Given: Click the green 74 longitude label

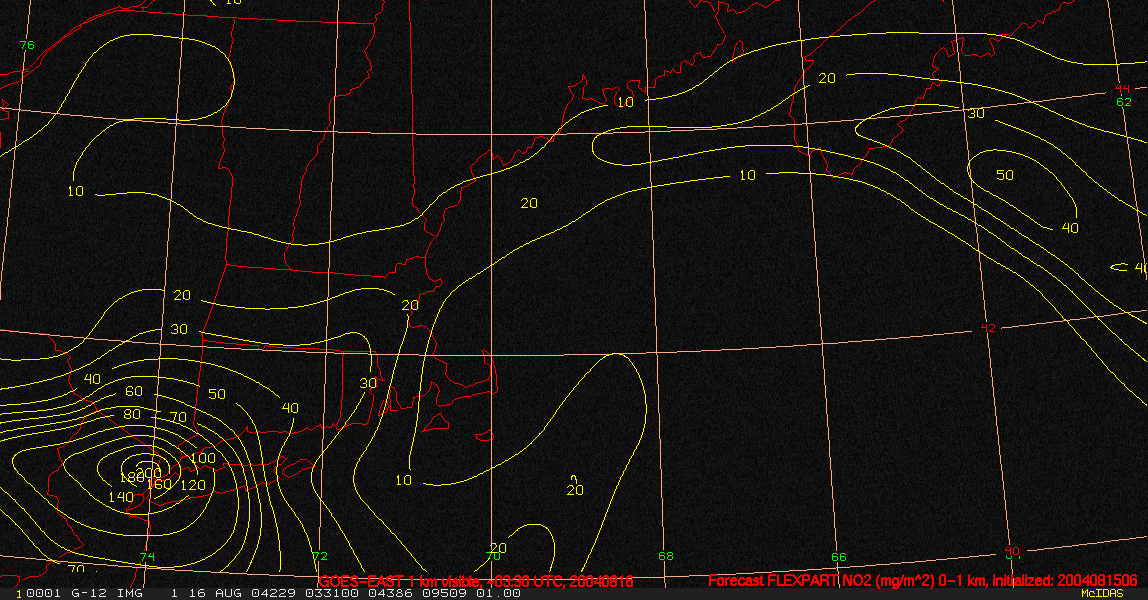Looking at the screenshot, I should pos(147,557).
